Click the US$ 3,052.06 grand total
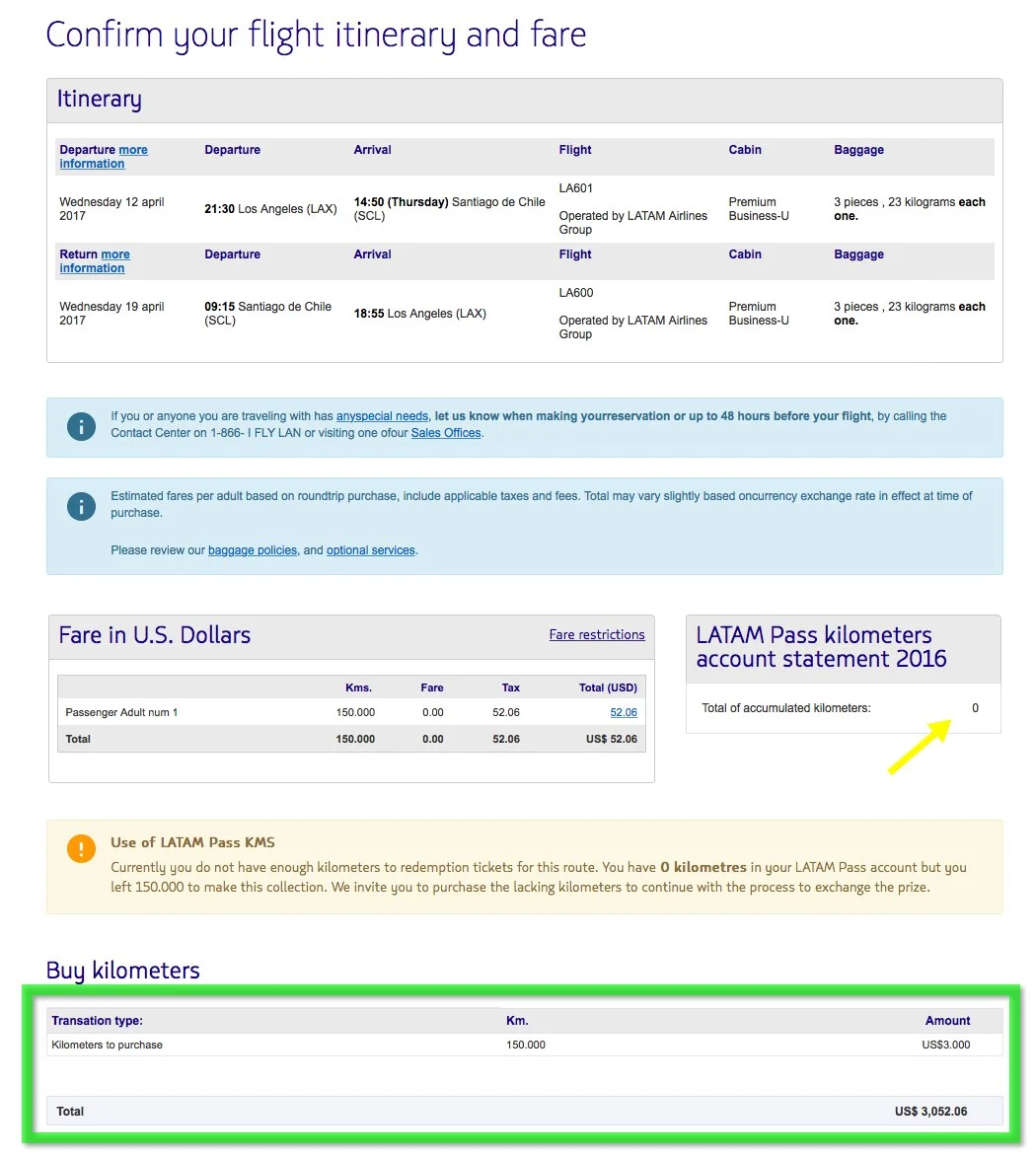 click(930, 1111)
